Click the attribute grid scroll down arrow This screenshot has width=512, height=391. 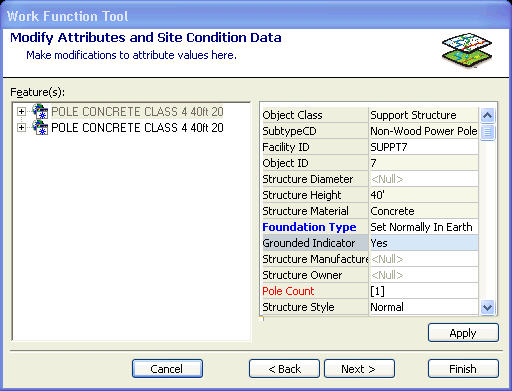[487, 307]
